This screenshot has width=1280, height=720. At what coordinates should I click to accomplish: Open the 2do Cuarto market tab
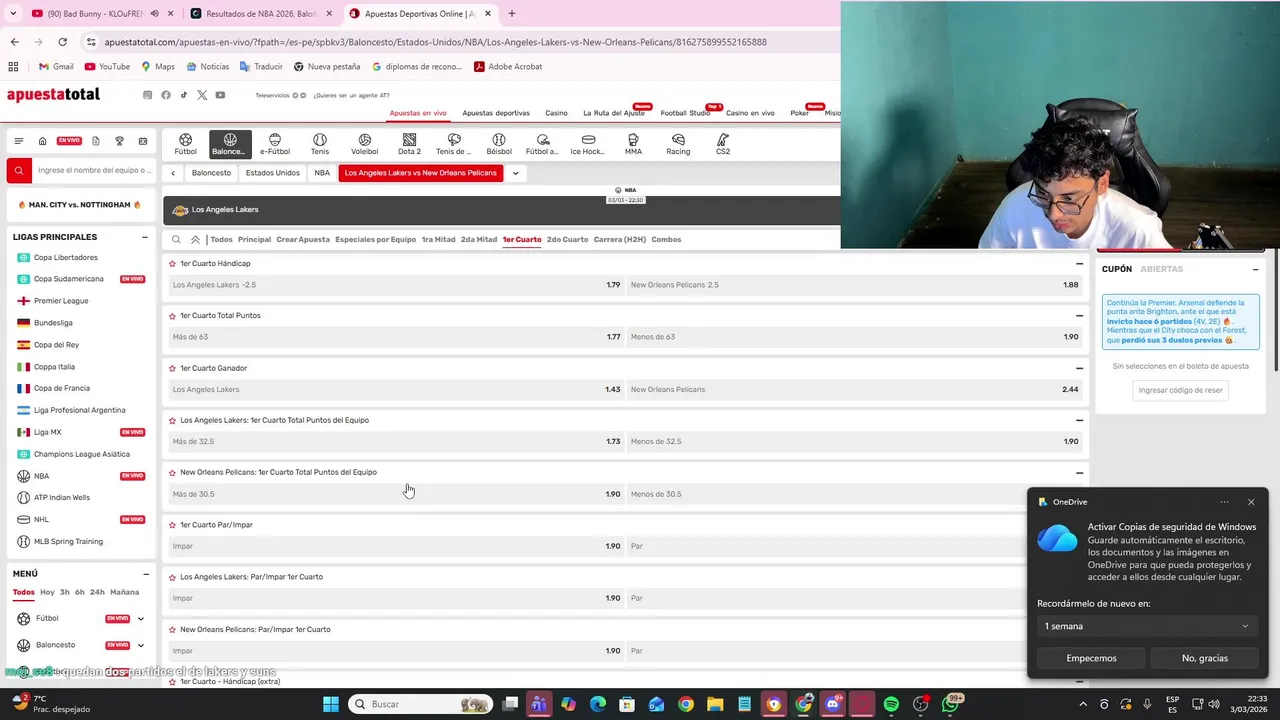coord(568,240)
